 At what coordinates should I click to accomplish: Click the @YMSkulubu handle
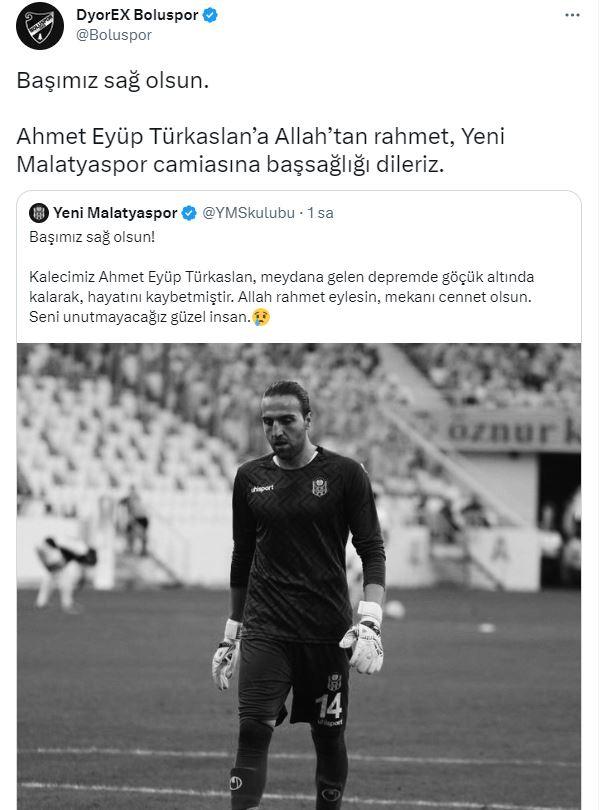coord(248,213)
